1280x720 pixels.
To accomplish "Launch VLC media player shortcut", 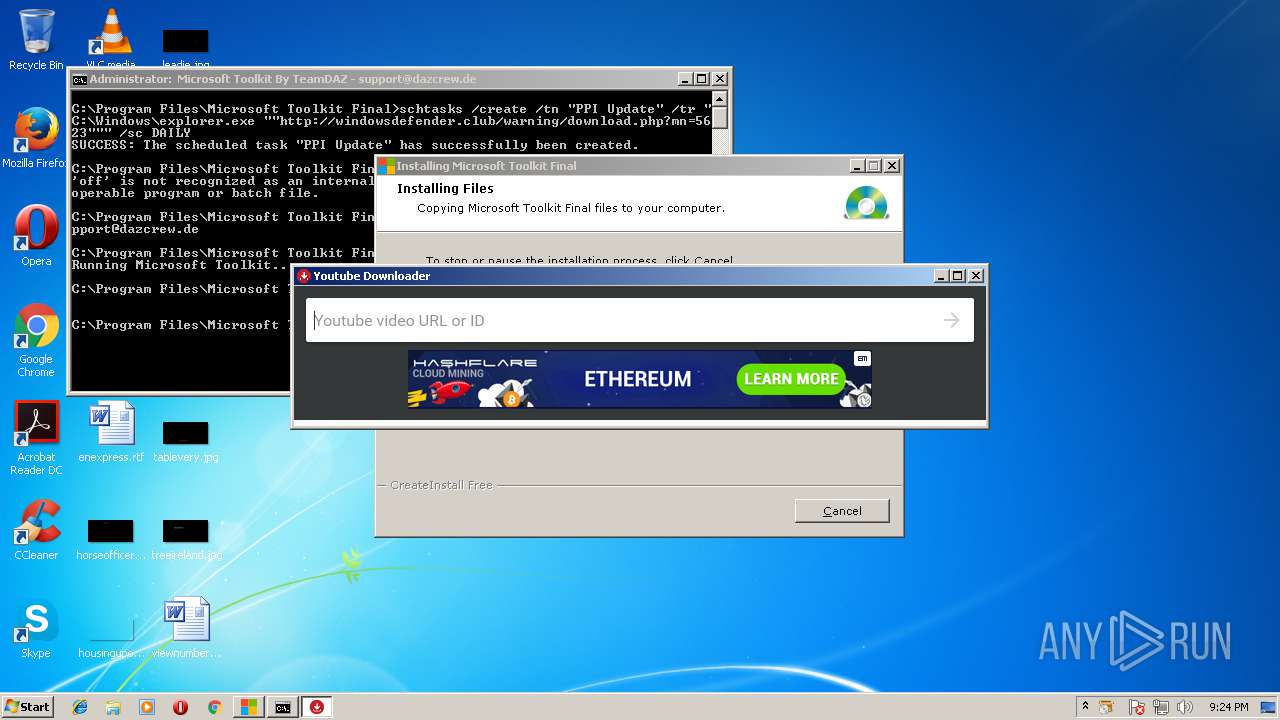I will [x=111, y=38].
